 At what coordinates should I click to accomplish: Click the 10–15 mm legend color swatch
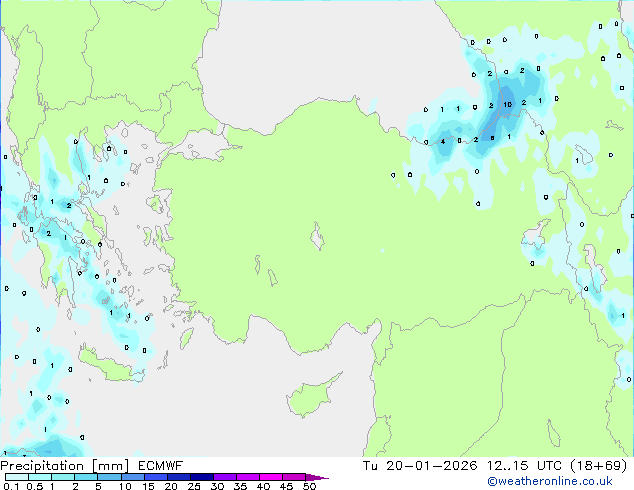132,477
